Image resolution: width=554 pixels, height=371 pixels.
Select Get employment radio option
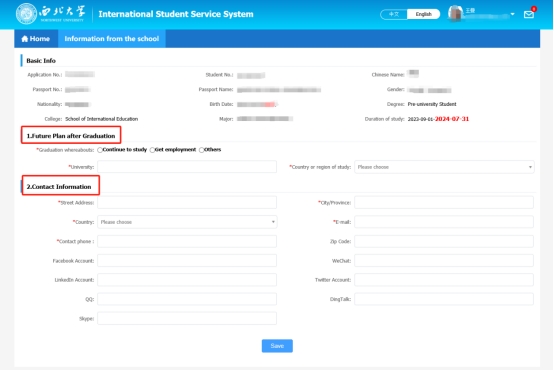152,150
